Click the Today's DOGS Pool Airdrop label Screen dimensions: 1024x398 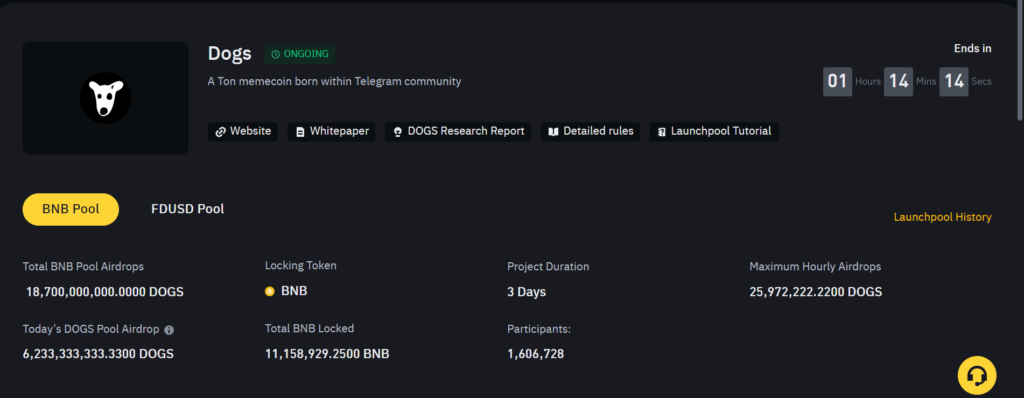(x=91, y=329)
